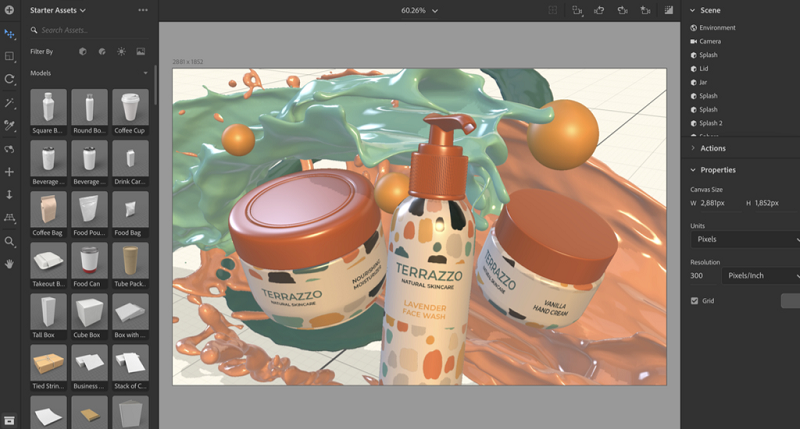Image resolution: width=800 pixels, height=429 pixels.
Task: Click the canvas width value field
Action: (x=713, y=203)
